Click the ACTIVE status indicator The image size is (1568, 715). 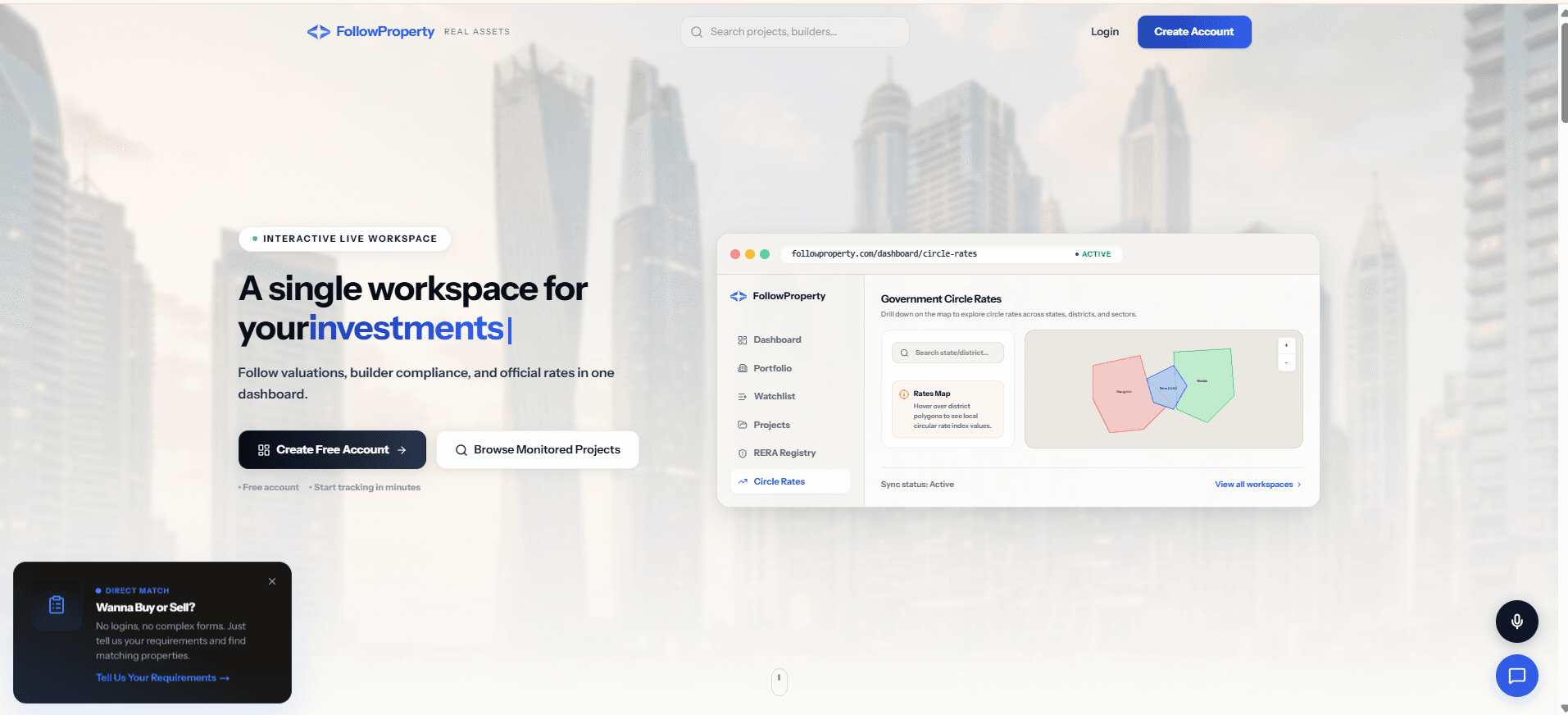click(1093, 254)
